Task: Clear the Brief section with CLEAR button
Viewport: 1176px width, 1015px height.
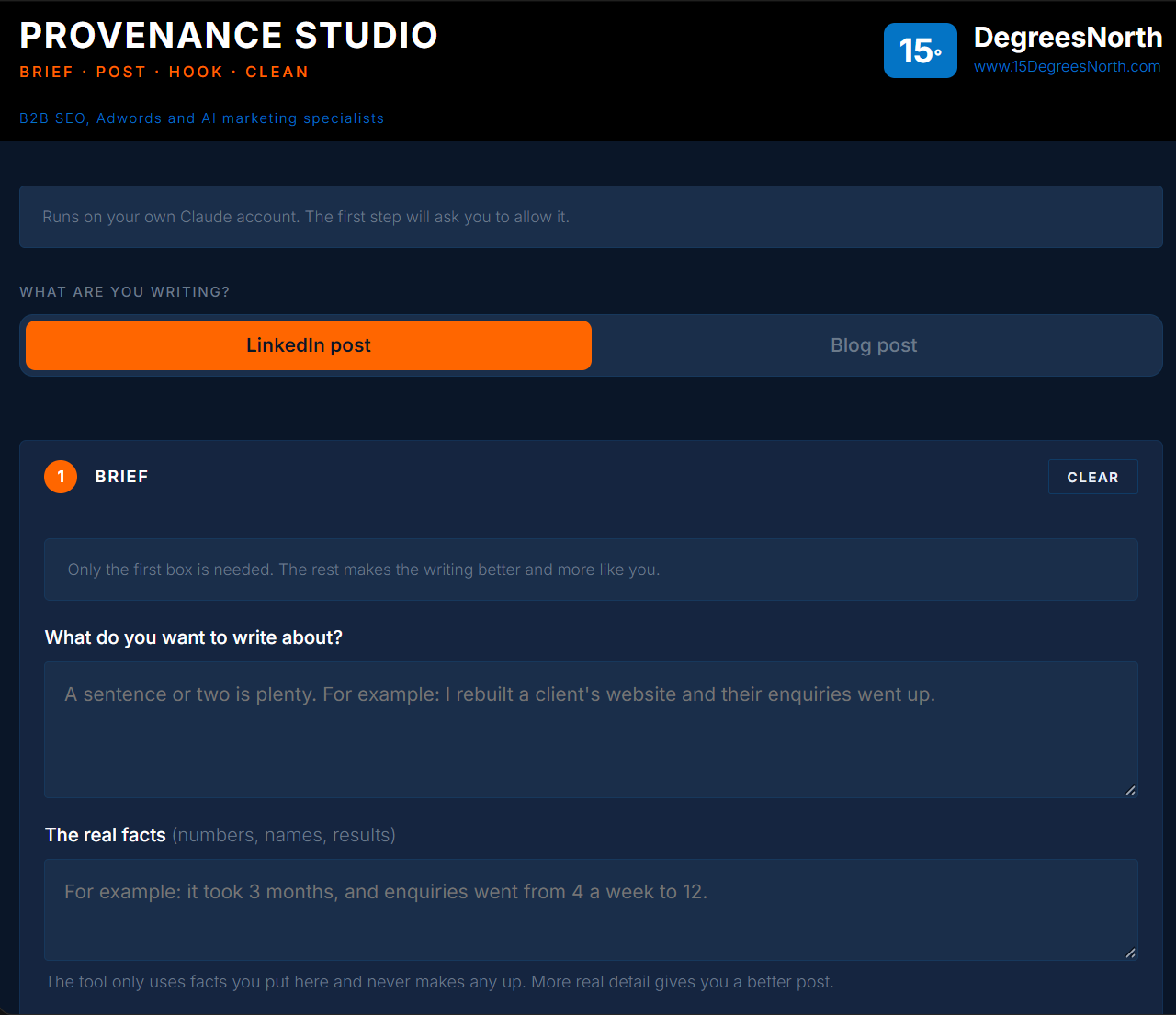Action: pyautogui.click(x=1093, y=477)
